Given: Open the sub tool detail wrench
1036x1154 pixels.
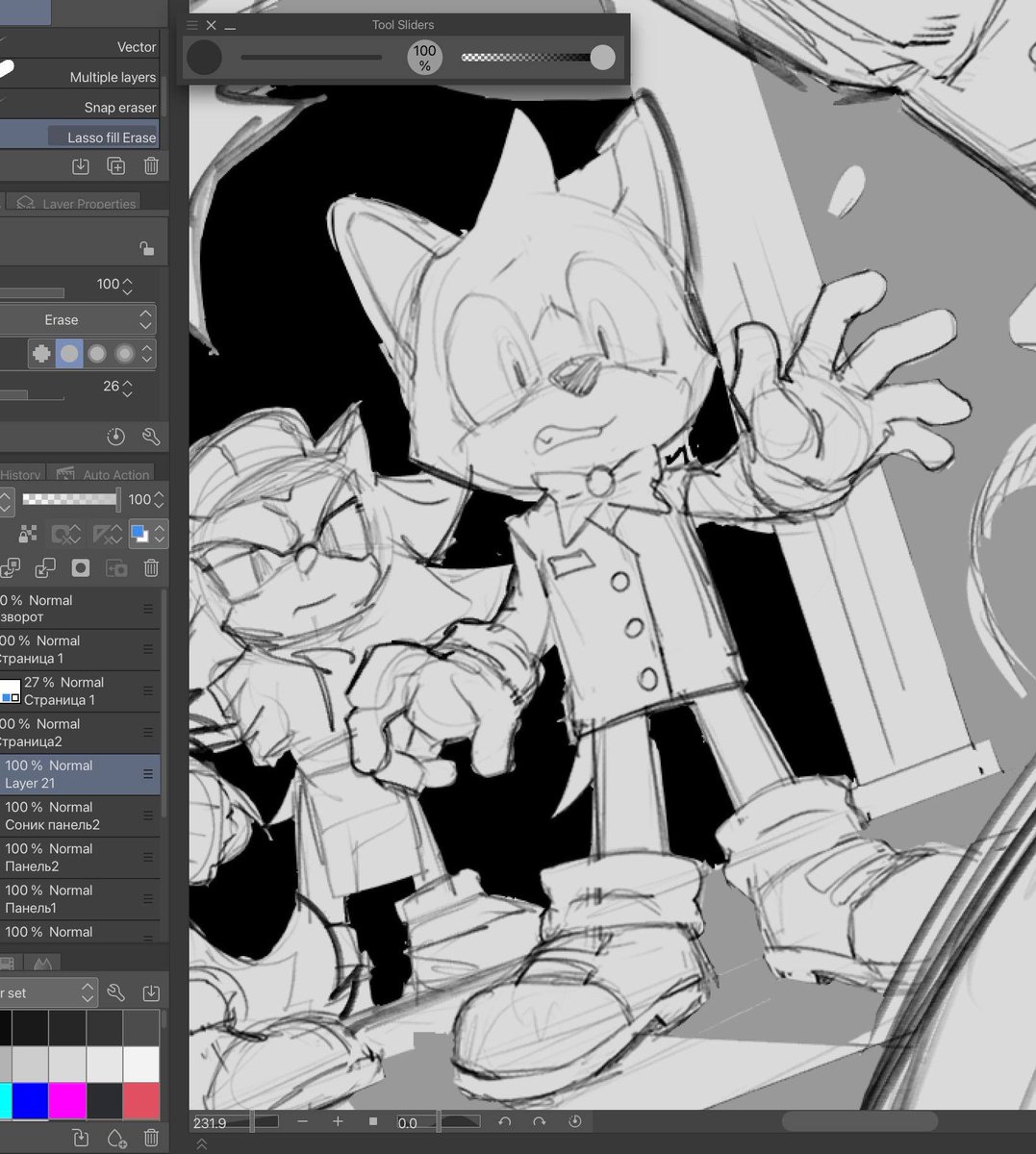Looking at the screenshot, I should pos(151,437).
